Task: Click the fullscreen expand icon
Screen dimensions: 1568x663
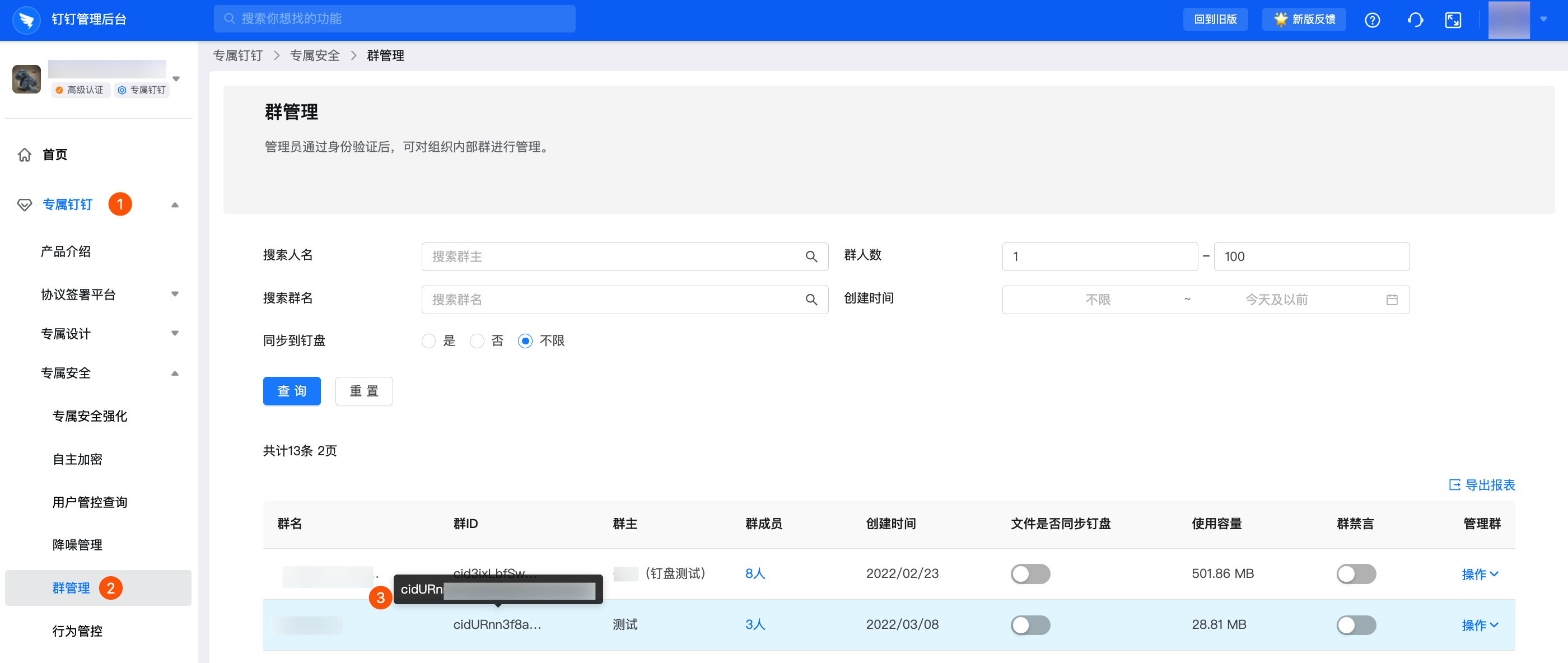Action: [1453, 20]
